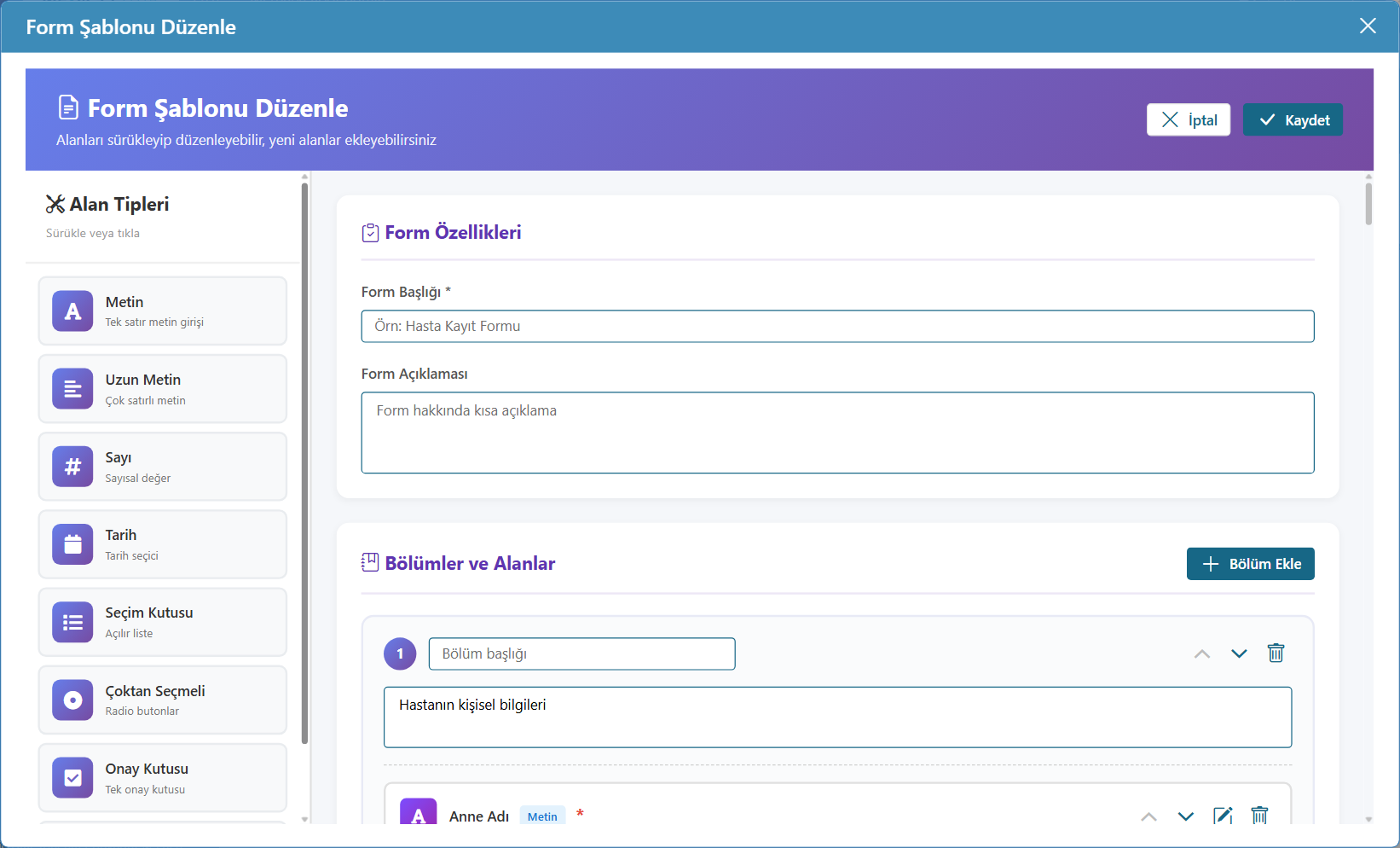The height and width of the screenshot is (848, 1400).
Task: Click the Sayısal değer description text
Action: point(138,479)
